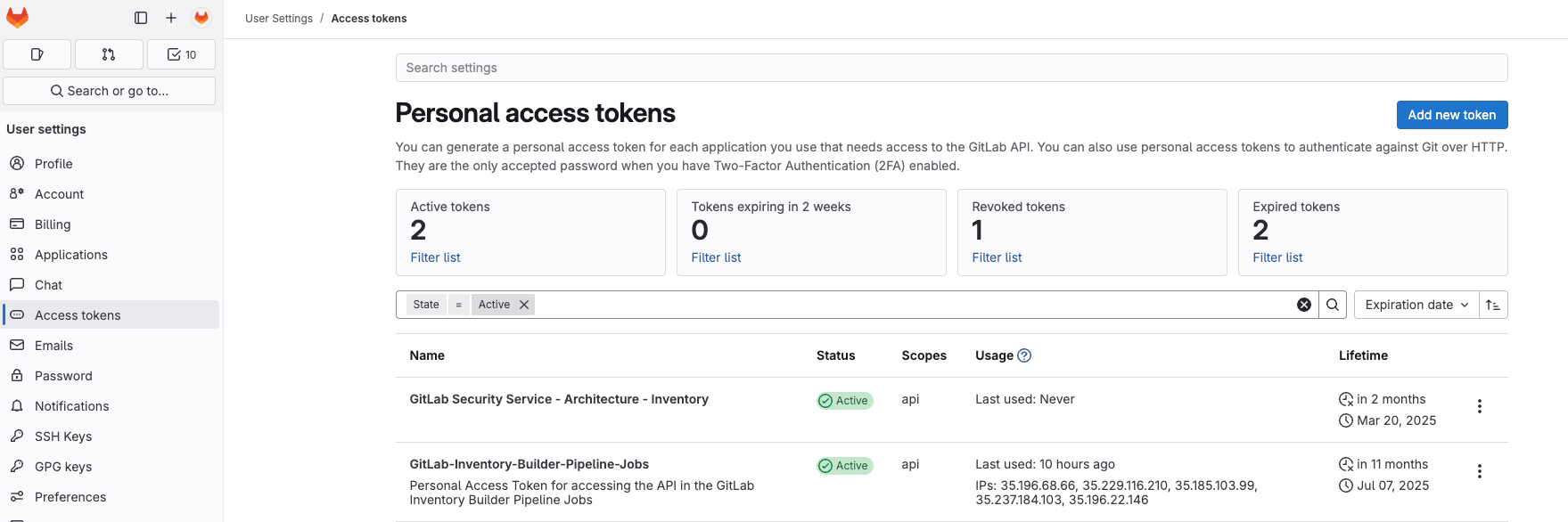The width and height of the screenshot is (1568, 522).
Task: Open Account settings
Action: tap(111, 194)
